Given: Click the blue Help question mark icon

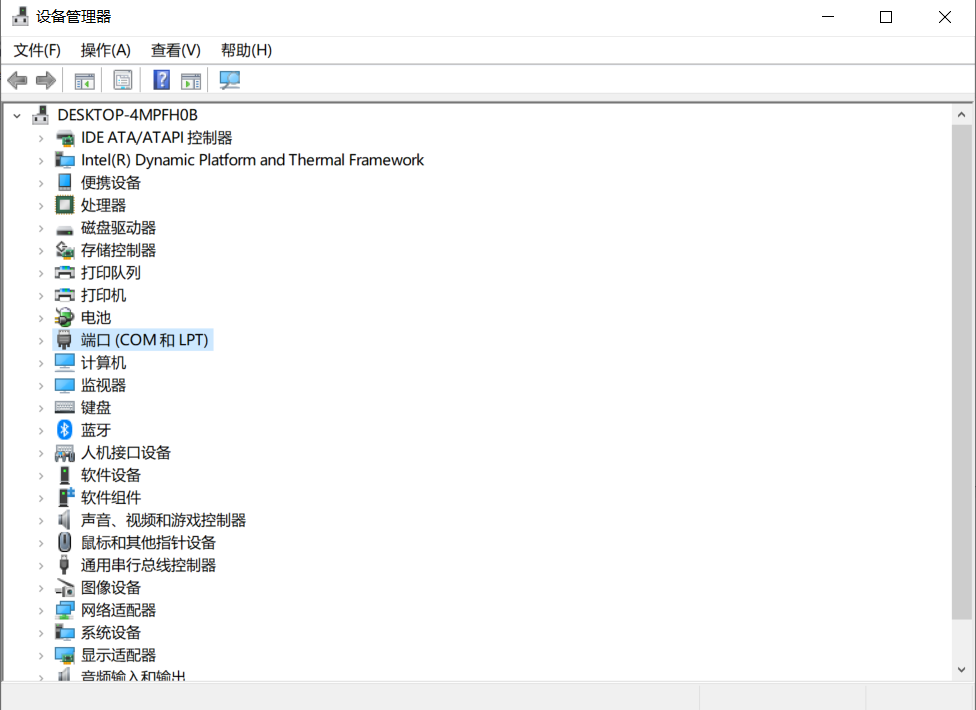Looking at the screenshot, I should tap(161, 80).
